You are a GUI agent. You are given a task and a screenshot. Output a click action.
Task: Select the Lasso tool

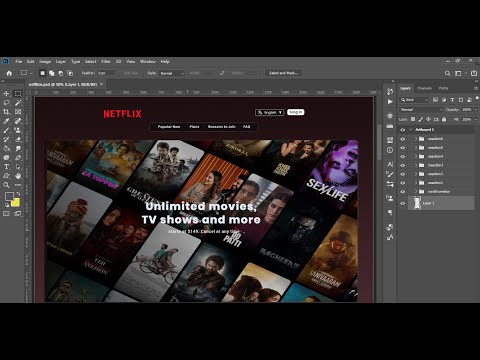(6, 103)
